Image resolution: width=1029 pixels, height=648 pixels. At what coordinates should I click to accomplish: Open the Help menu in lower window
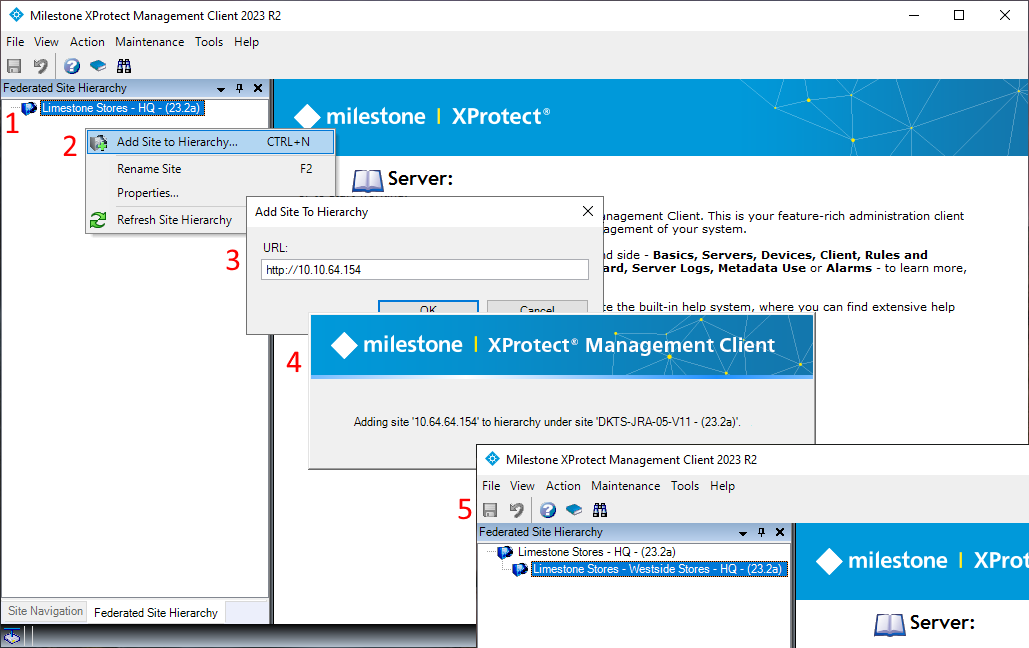tap(723, 486)
